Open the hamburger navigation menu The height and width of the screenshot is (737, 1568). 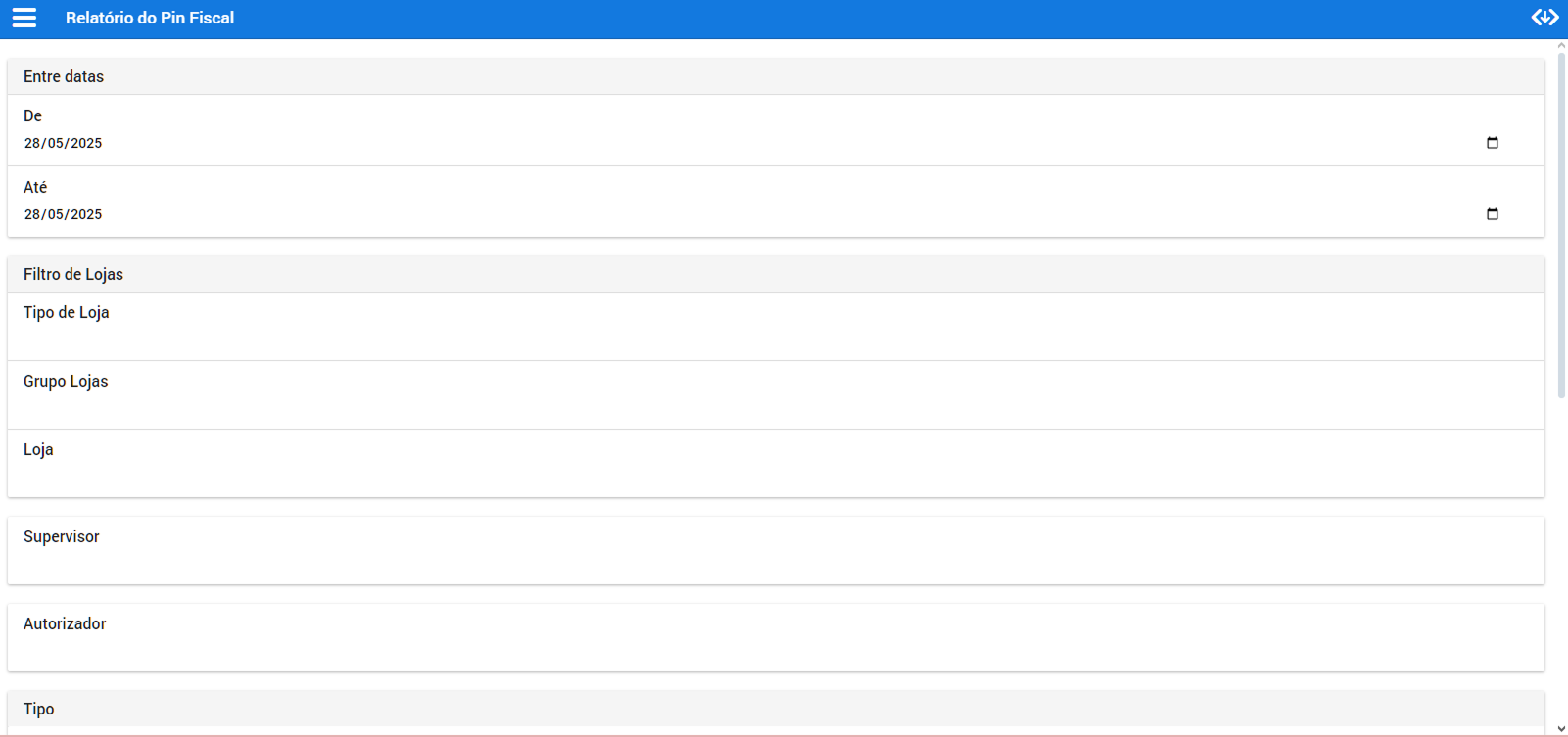click(24, 18)
